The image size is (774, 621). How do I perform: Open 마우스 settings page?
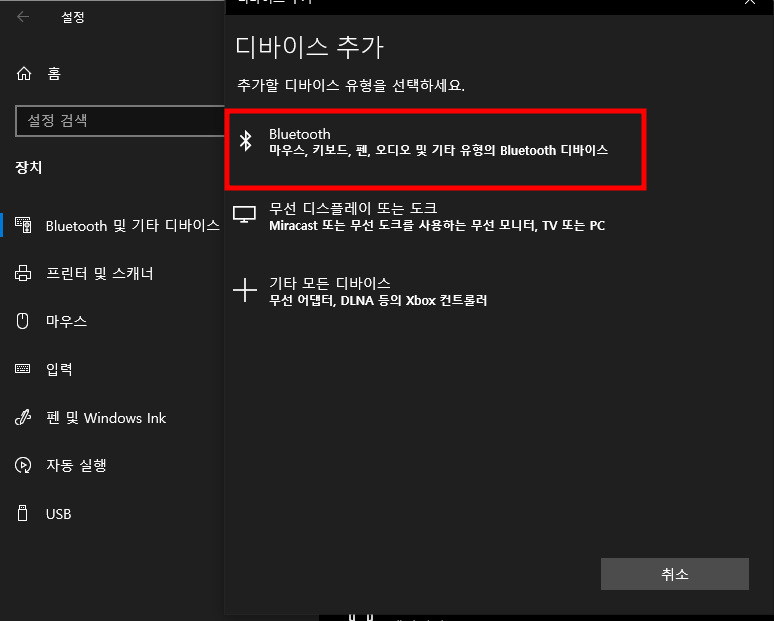(66, 321)
